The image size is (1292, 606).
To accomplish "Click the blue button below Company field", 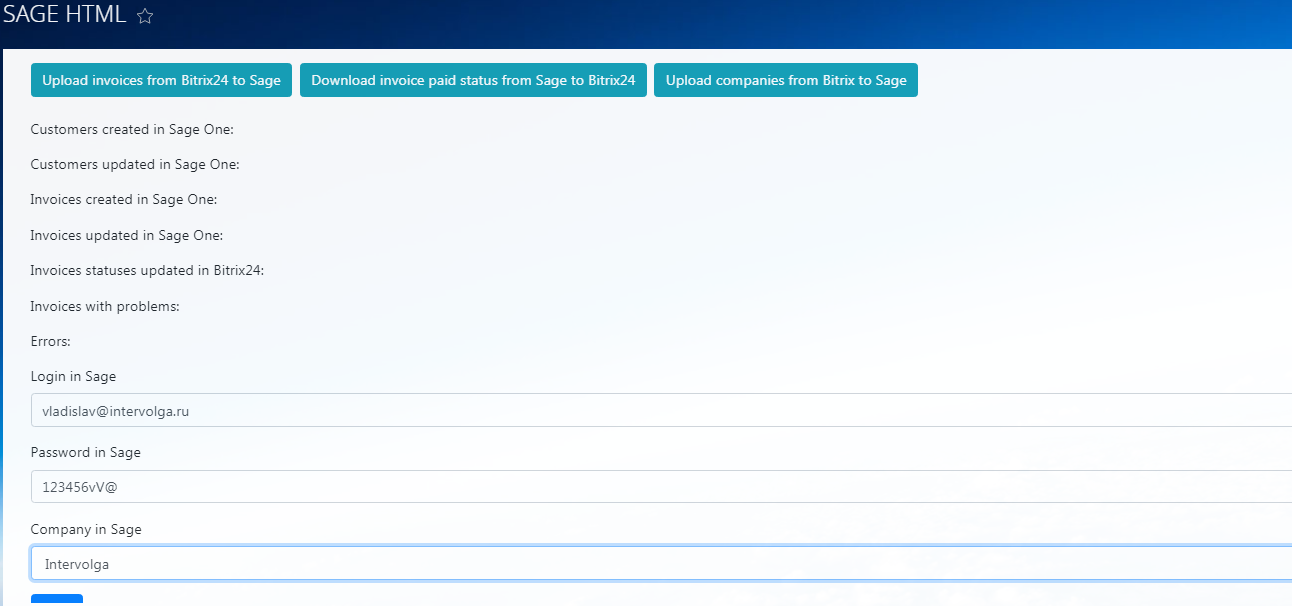I will [x=57, y=600].
